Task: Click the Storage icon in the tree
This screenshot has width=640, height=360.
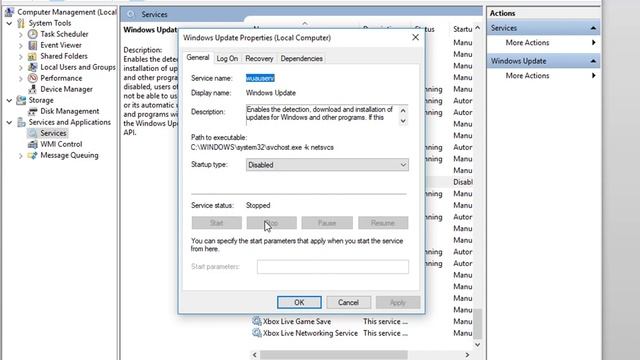Action: 21,100
